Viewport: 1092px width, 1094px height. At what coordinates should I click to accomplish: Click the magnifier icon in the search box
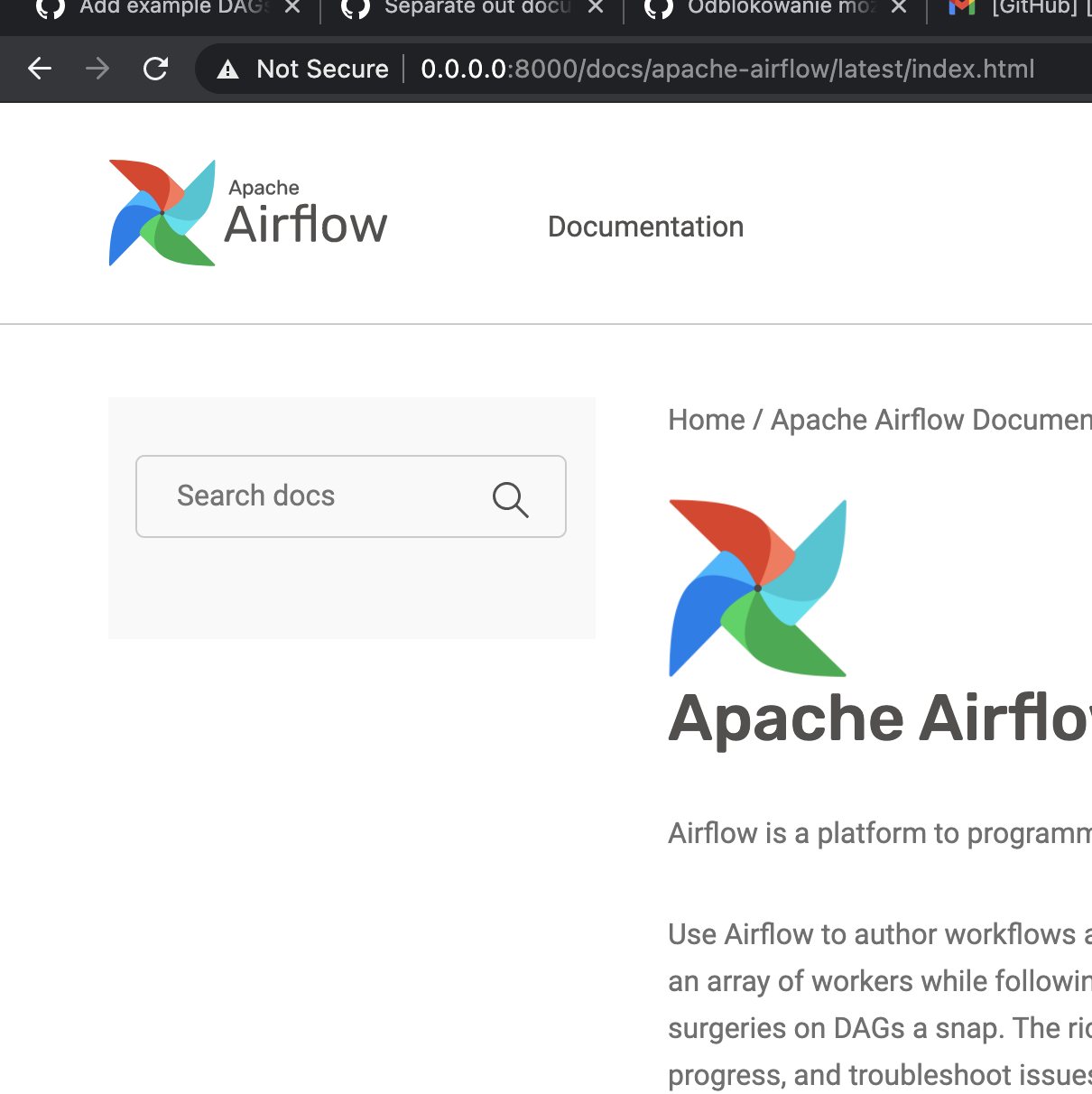(x=510, y=498)
